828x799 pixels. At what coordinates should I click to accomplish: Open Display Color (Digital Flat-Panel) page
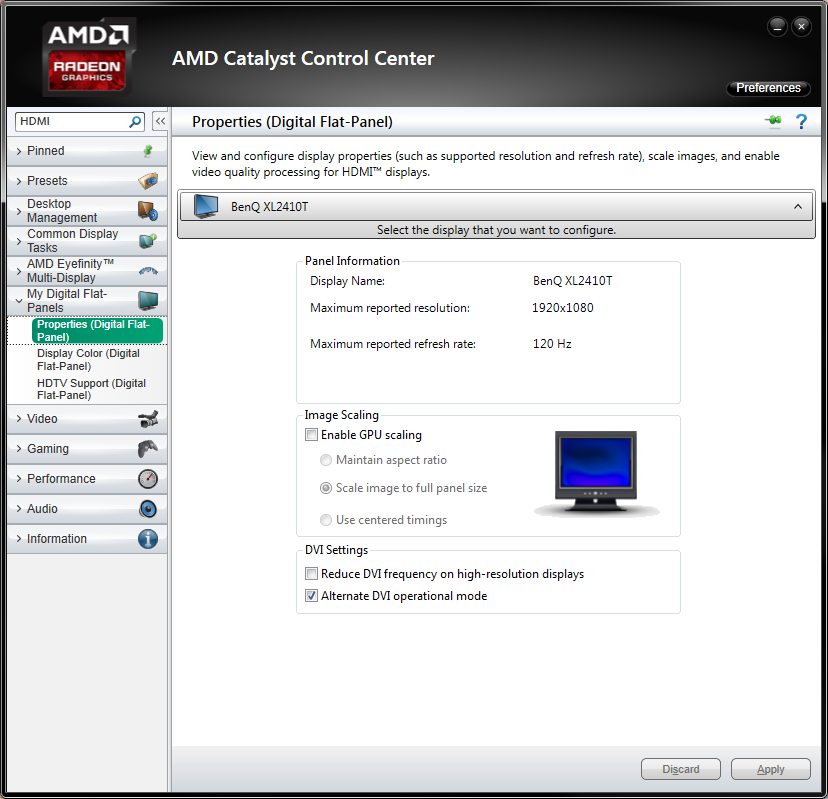88,360
